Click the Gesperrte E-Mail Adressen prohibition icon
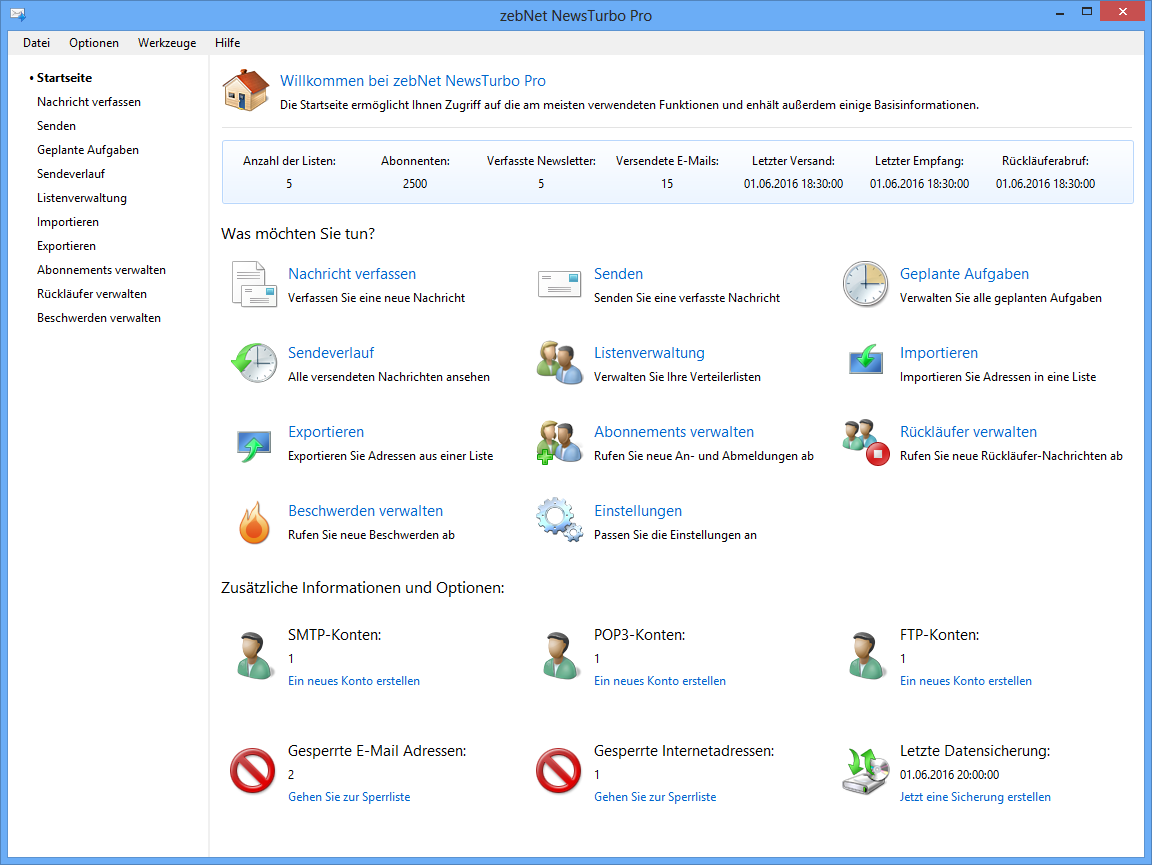This screenshot has height=865, width=1152. point(253,771)
